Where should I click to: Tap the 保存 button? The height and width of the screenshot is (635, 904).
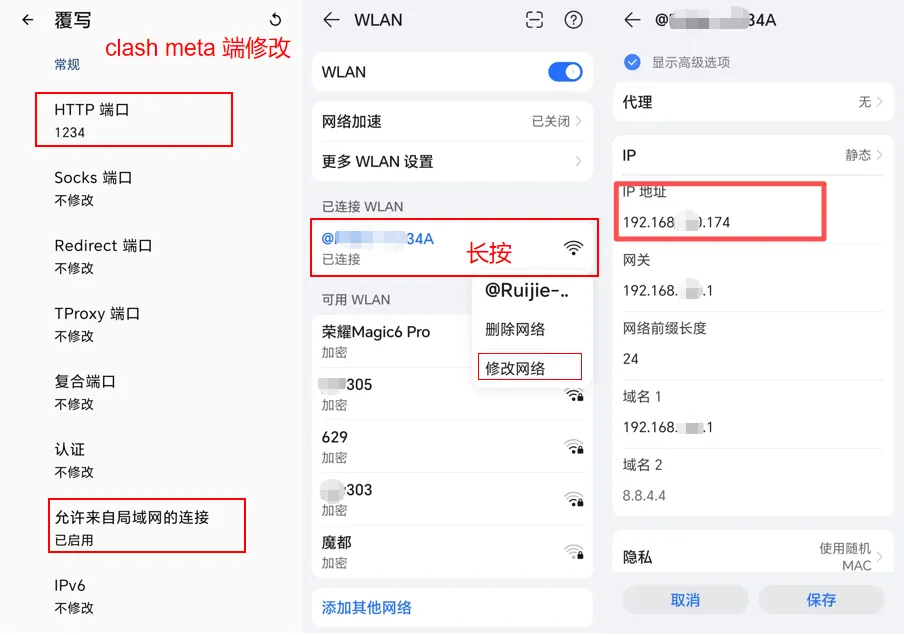coord(821,600)
